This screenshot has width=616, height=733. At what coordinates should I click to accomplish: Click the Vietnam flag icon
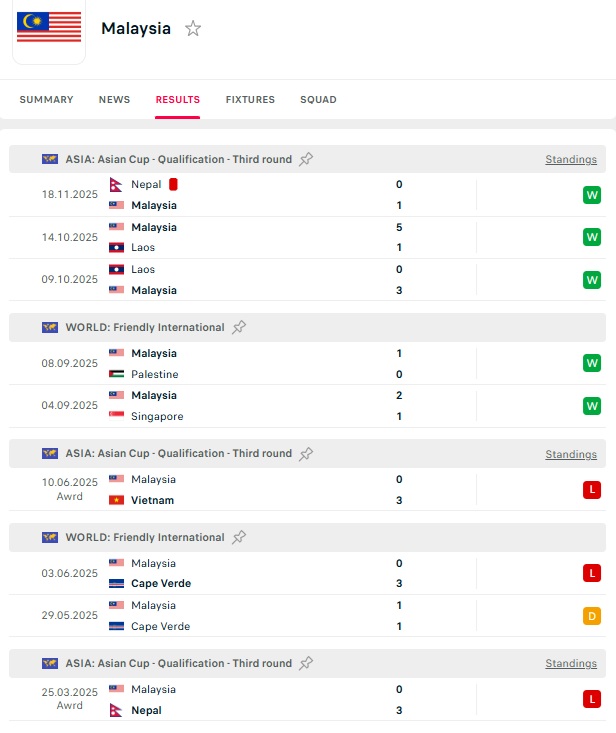pos(117,500)
